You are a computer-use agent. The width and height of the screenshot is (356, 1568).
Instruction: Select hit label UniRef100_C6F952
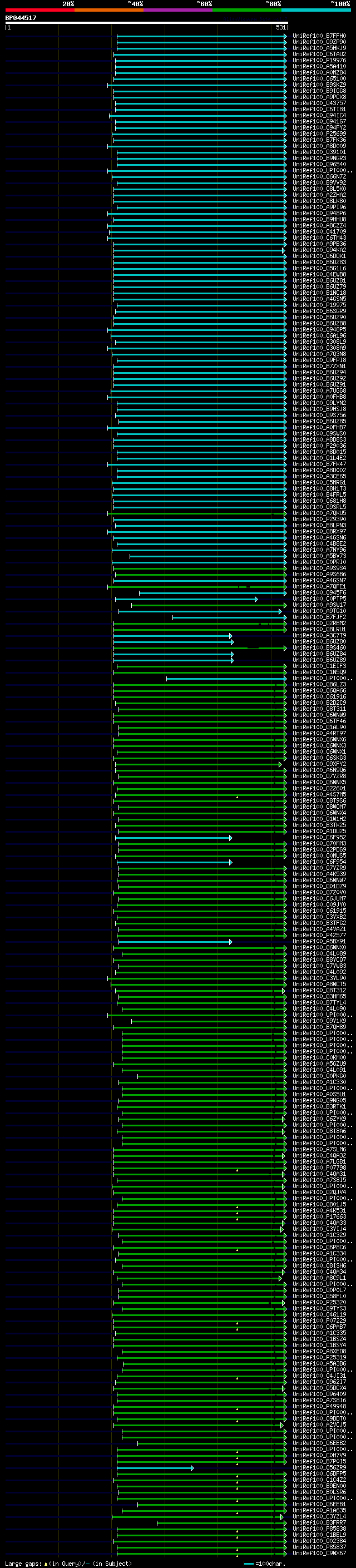coord(319,838)
